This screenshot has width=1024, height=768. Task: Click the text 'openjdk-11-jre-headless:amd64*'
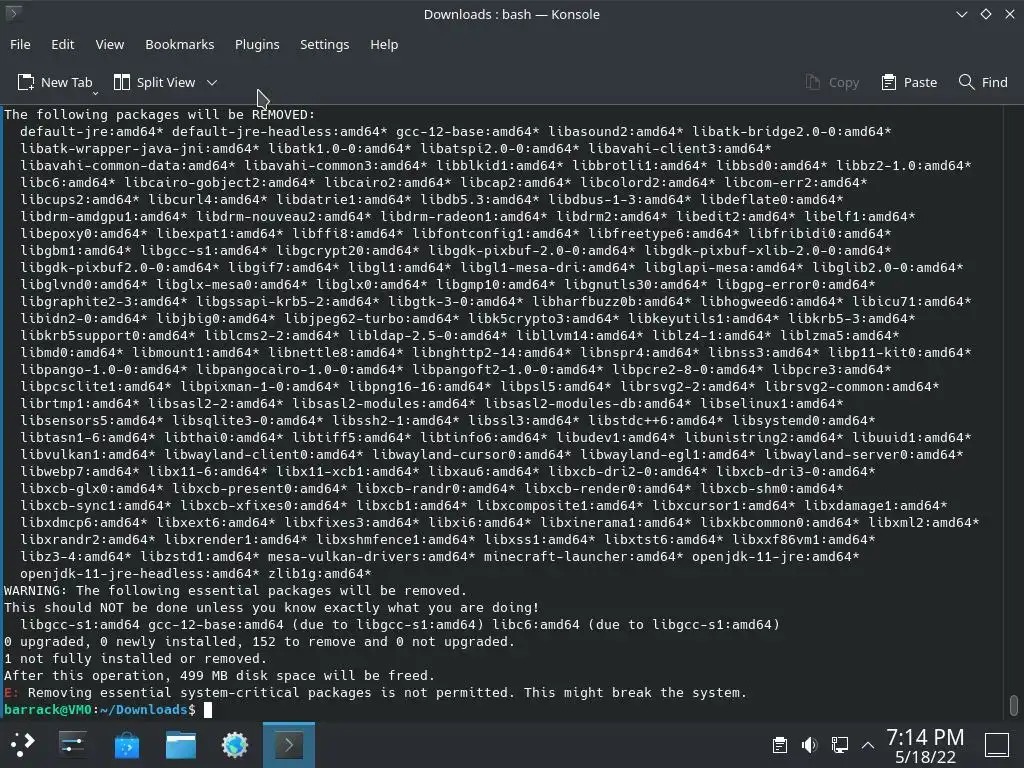point(140,573)
